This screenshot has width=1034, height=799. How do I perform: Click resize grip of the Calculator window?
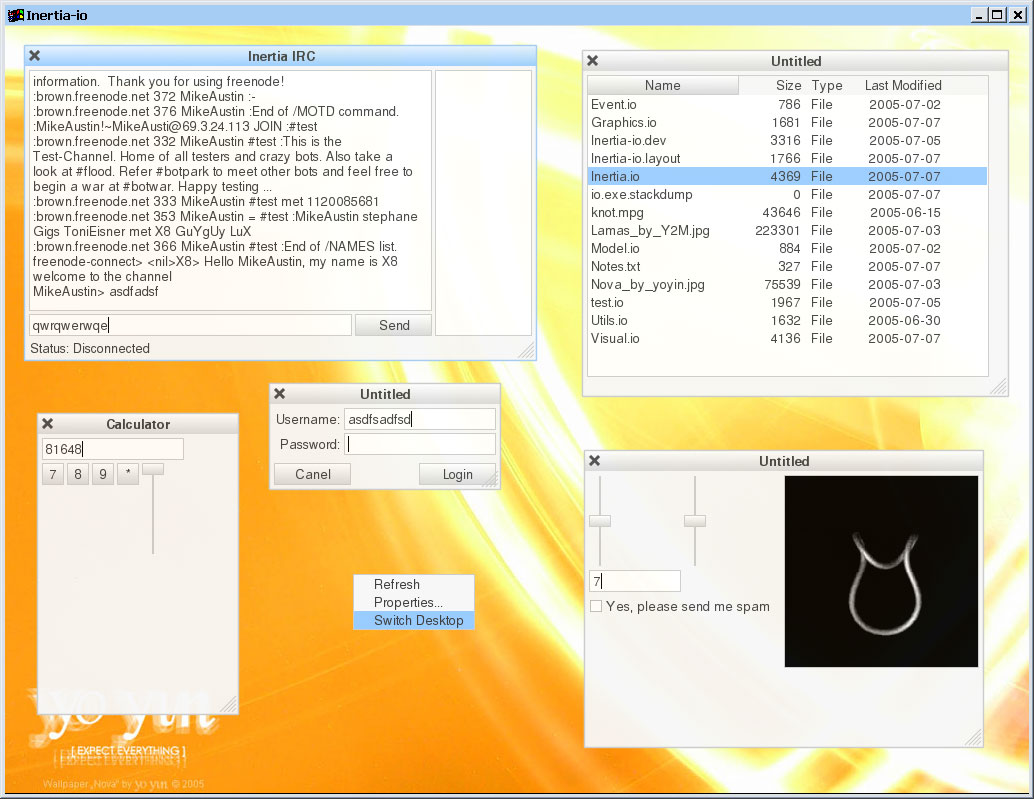click(x=229, y=705)
